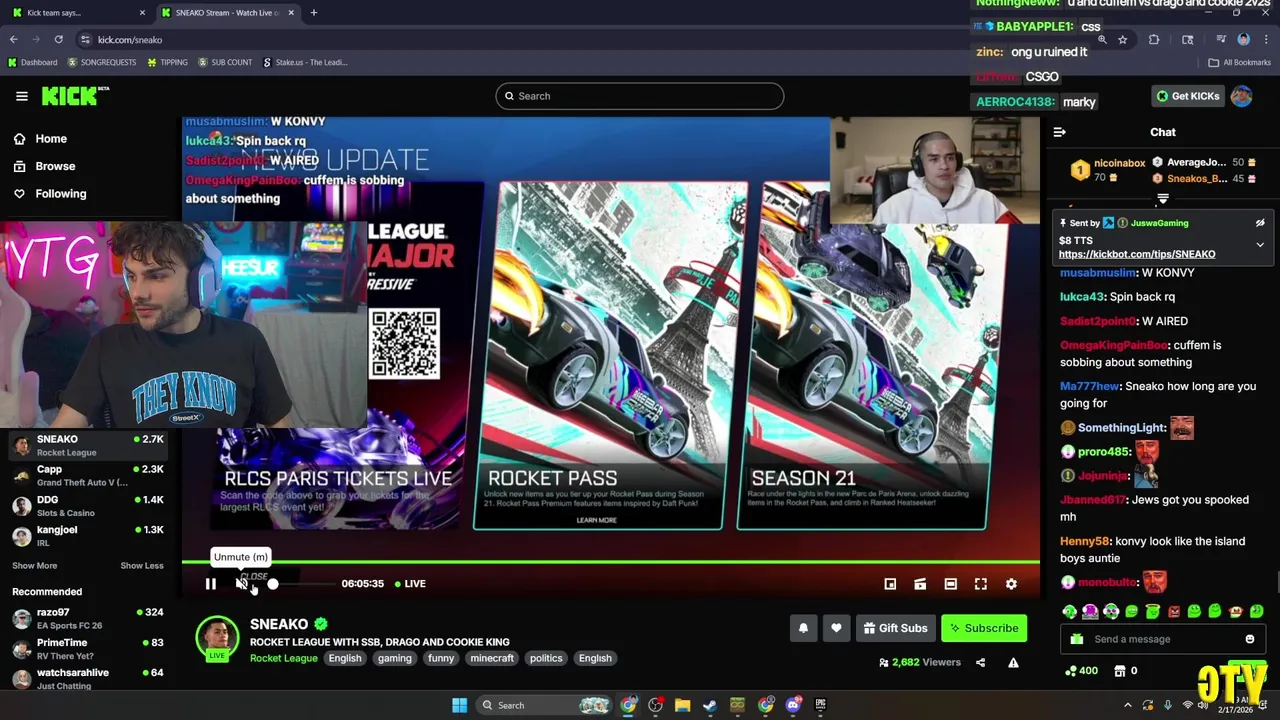The height and width of the screenshot is (720, 1280).
Task: Open player settings gear
Action: pos(1011,584)
